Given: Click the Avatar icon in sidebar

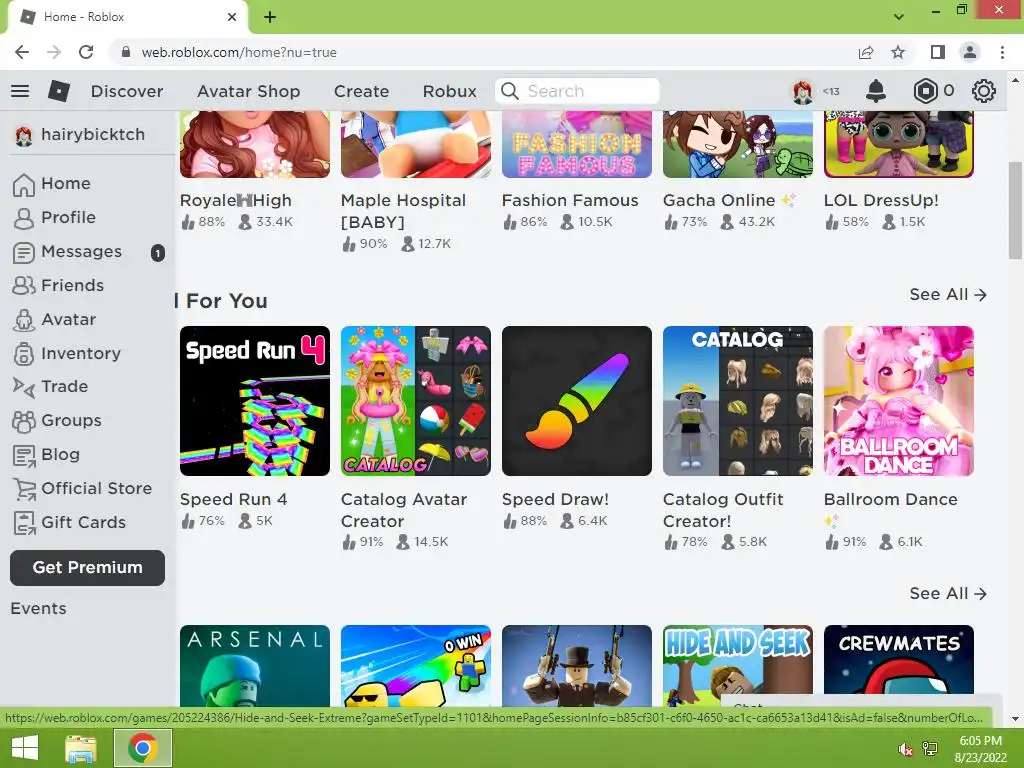Looking at the screenshot, I should coord(24,320).
